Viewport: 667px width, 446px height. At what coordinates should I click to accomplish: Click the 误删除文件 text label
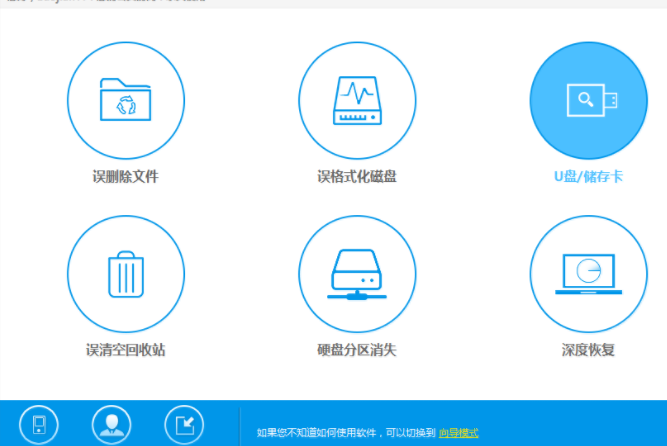point(125,177)
